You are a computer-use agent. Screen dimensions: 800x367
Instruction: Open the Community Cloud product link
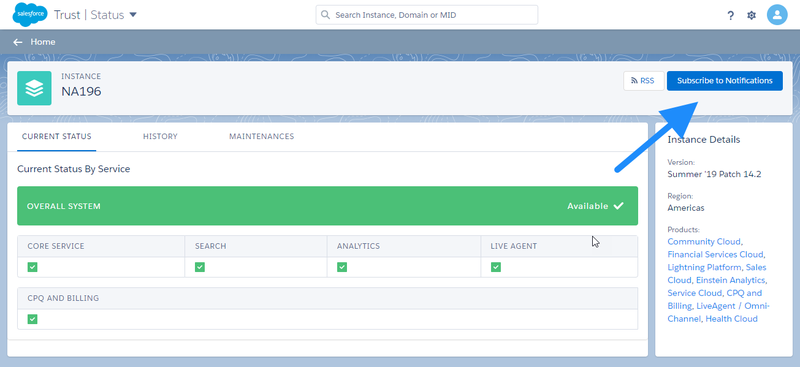(704, 241)
